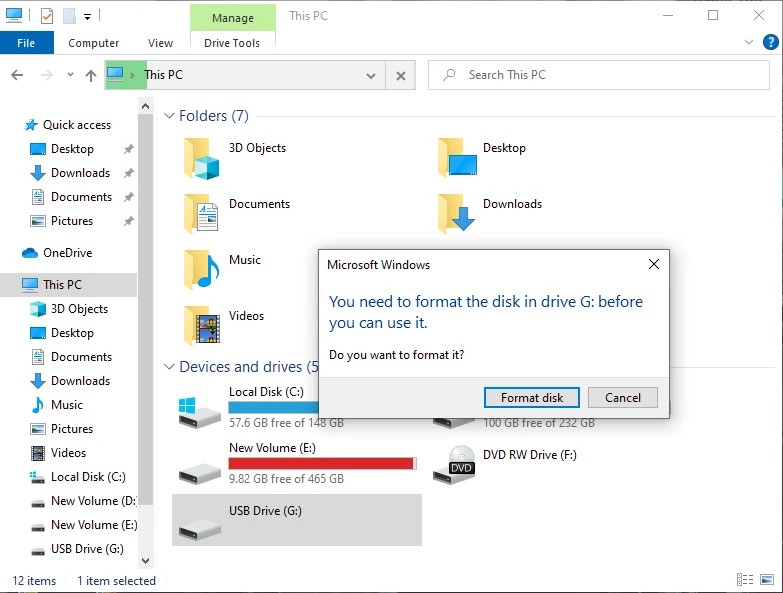Click the Search This PC field
This screenshot has height=593, width=783.
(598, 75)
